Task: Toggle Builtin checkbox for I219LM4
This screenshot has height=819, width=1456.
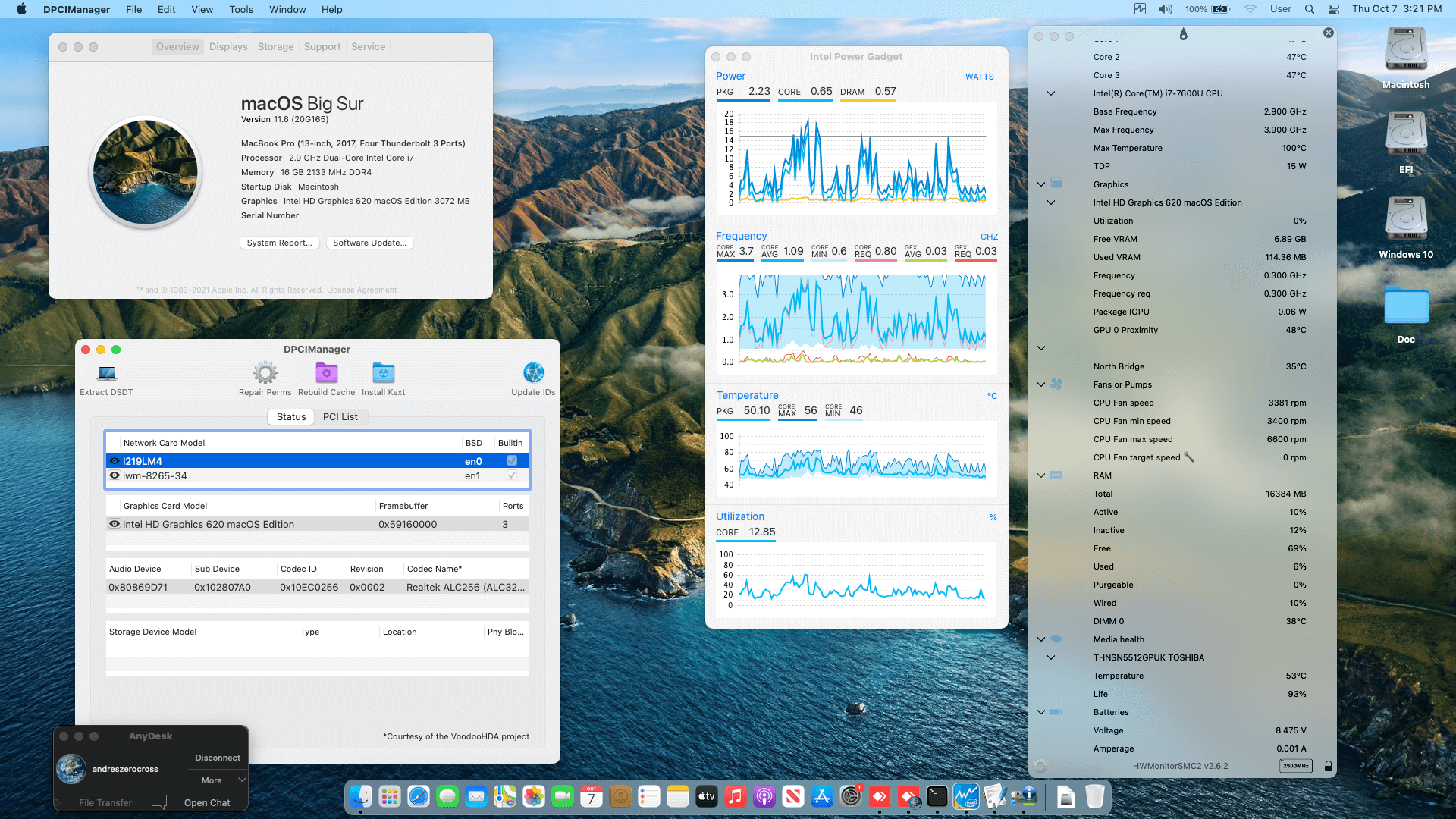Action: pos(512,460)
